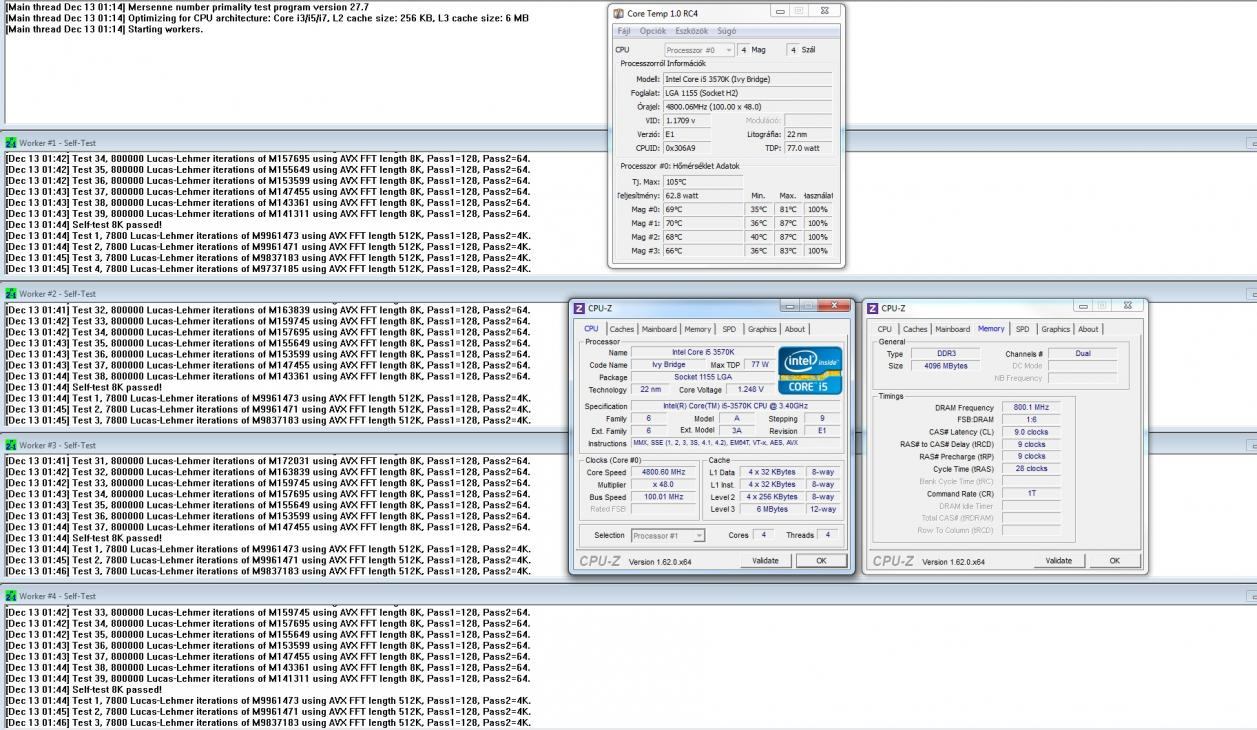Image resolution: width=1257 pixels, height=730 pixels.
Task: Select the Memory tab in right CPU-Z window
Action: pos(991,329)
